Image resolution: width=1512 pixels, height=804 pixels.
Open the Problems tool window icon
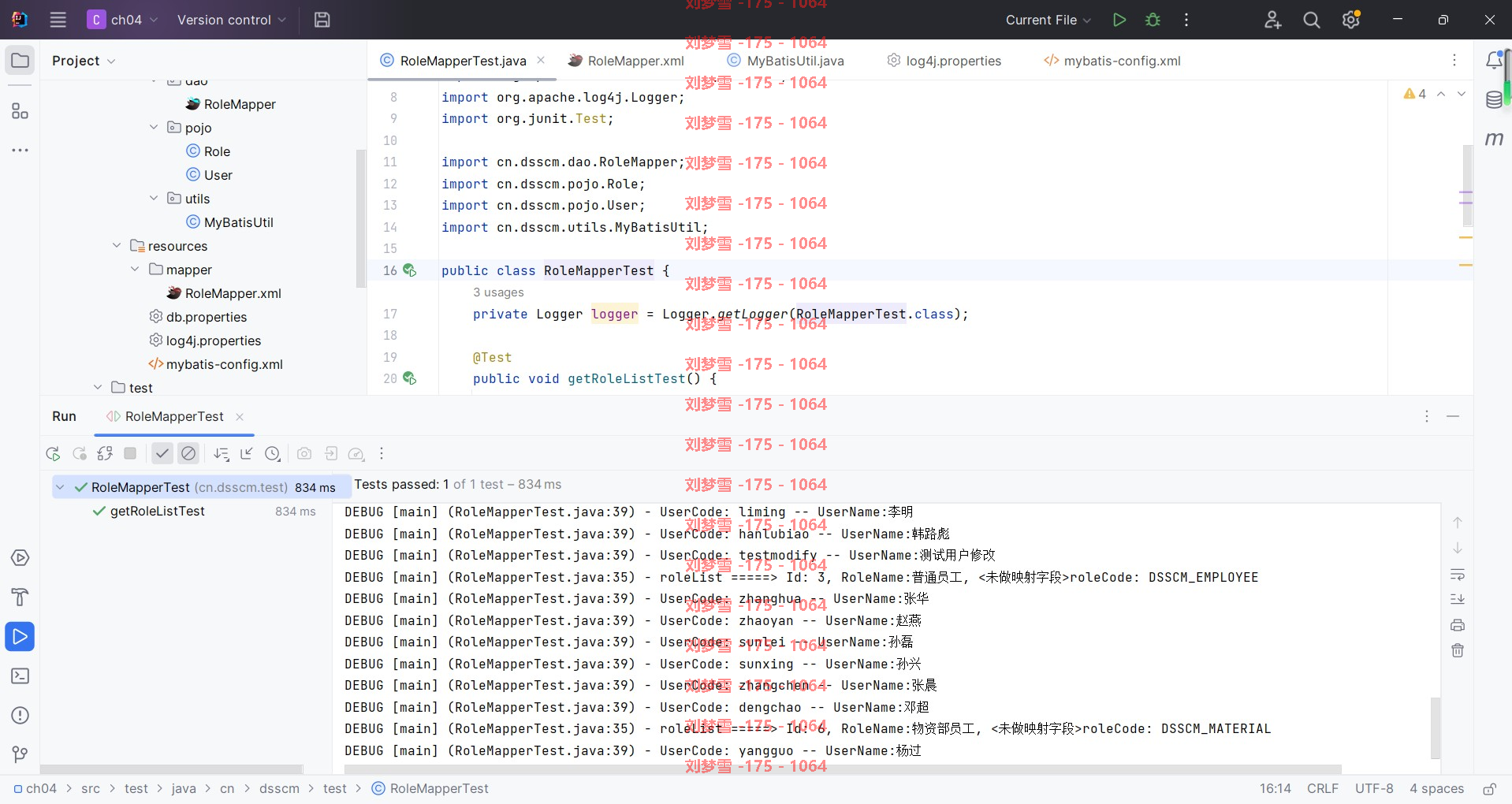(x=20, y=716)
